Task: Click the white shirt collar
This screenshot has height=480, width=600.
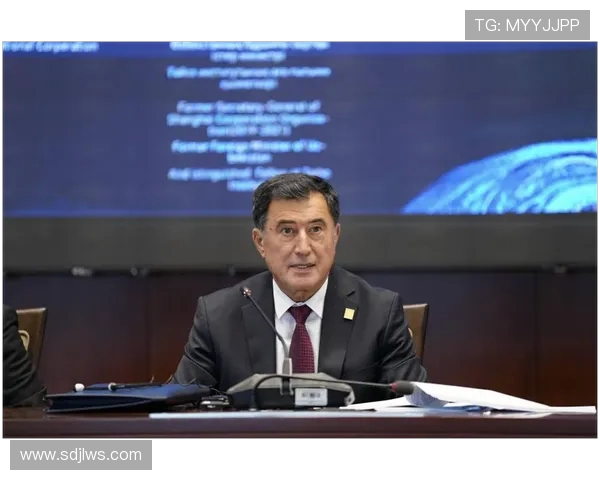Action: [285, 299]
